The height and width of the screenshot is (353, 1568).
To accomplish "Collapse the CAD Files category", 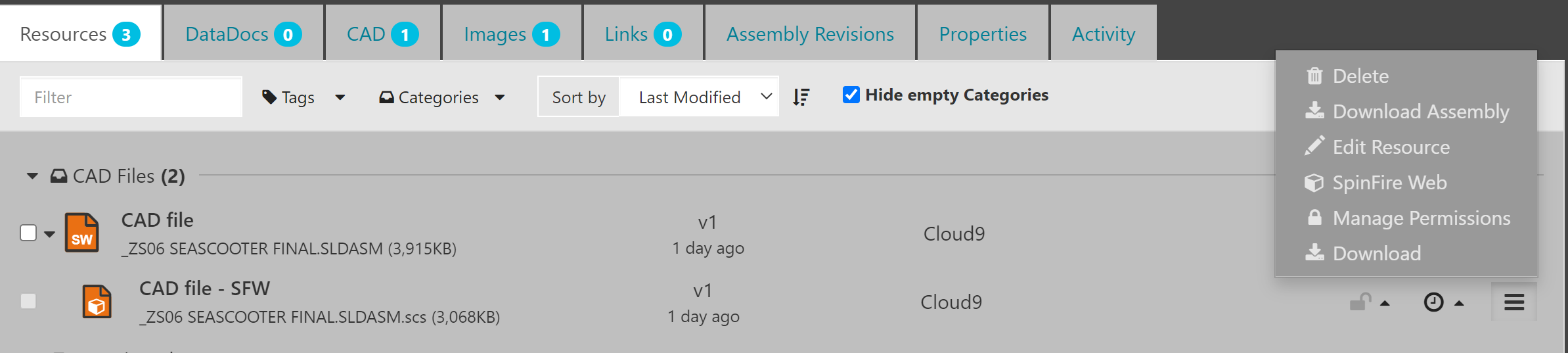I will coord(32,176).
